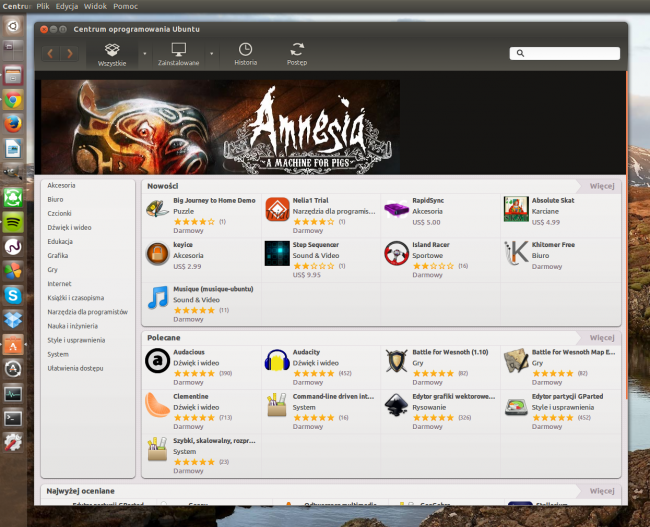Open Skype from the dock
This screenshot has width=650, height=527.
point(13,296)
